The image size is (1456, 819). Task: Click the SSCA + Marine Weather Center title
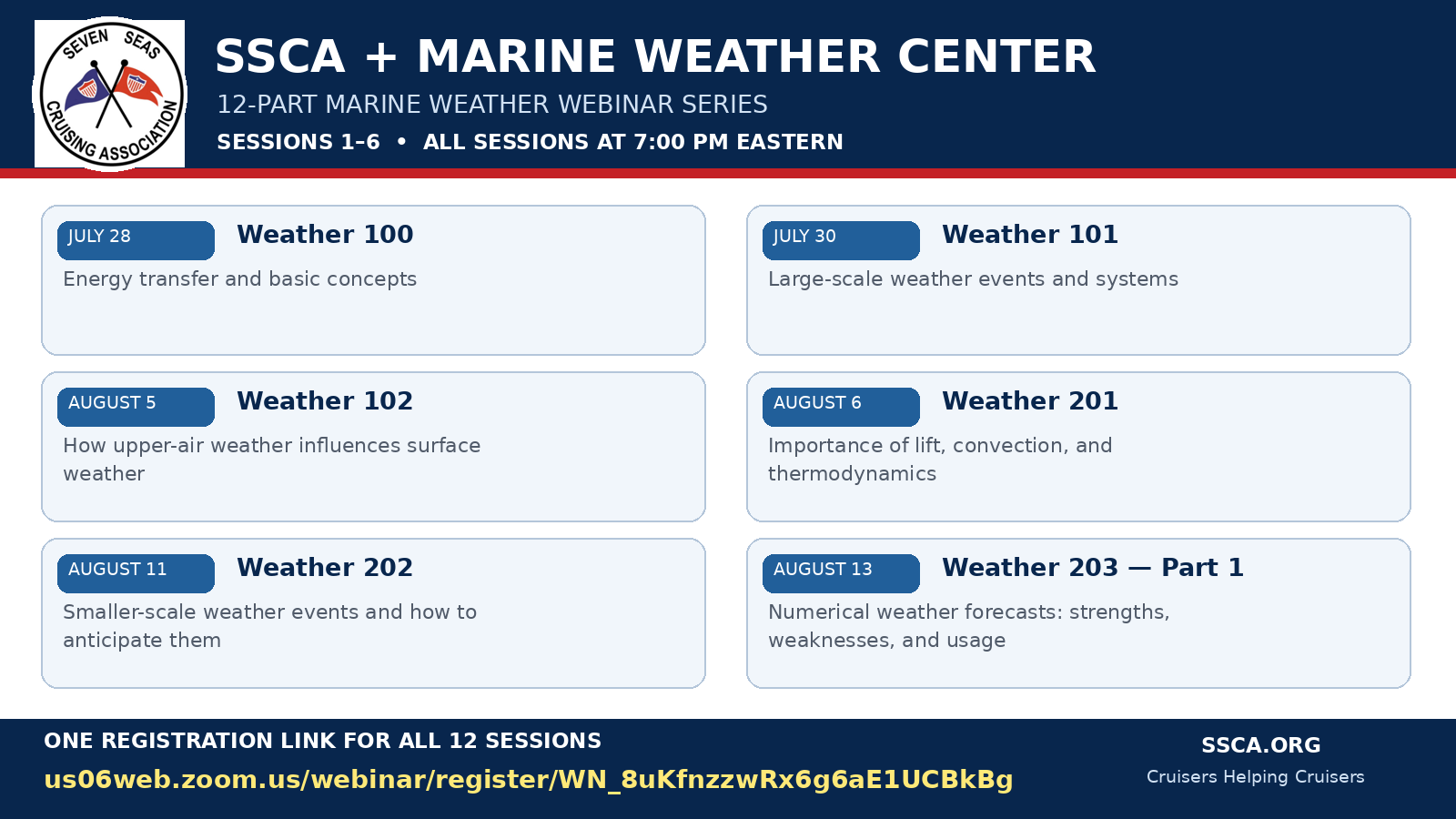[x=655, y=56]
